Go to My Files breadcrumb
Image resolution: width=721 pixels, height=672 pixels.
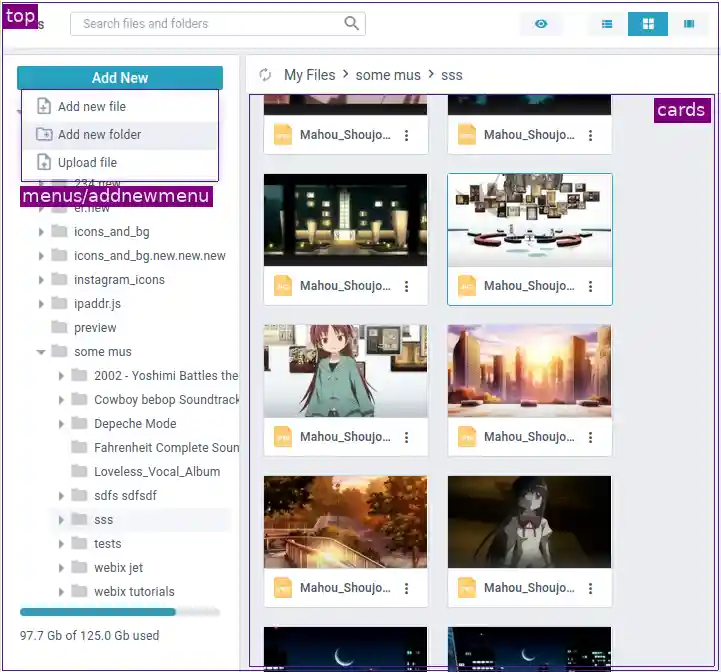pos(309,75)
